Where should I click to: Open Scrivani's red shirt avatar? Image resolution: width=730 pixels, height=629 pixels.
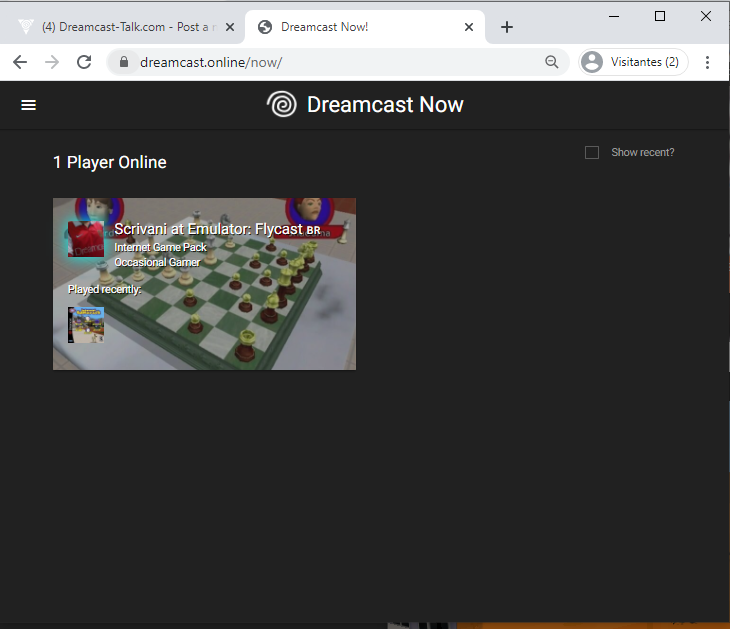[86, 239]
